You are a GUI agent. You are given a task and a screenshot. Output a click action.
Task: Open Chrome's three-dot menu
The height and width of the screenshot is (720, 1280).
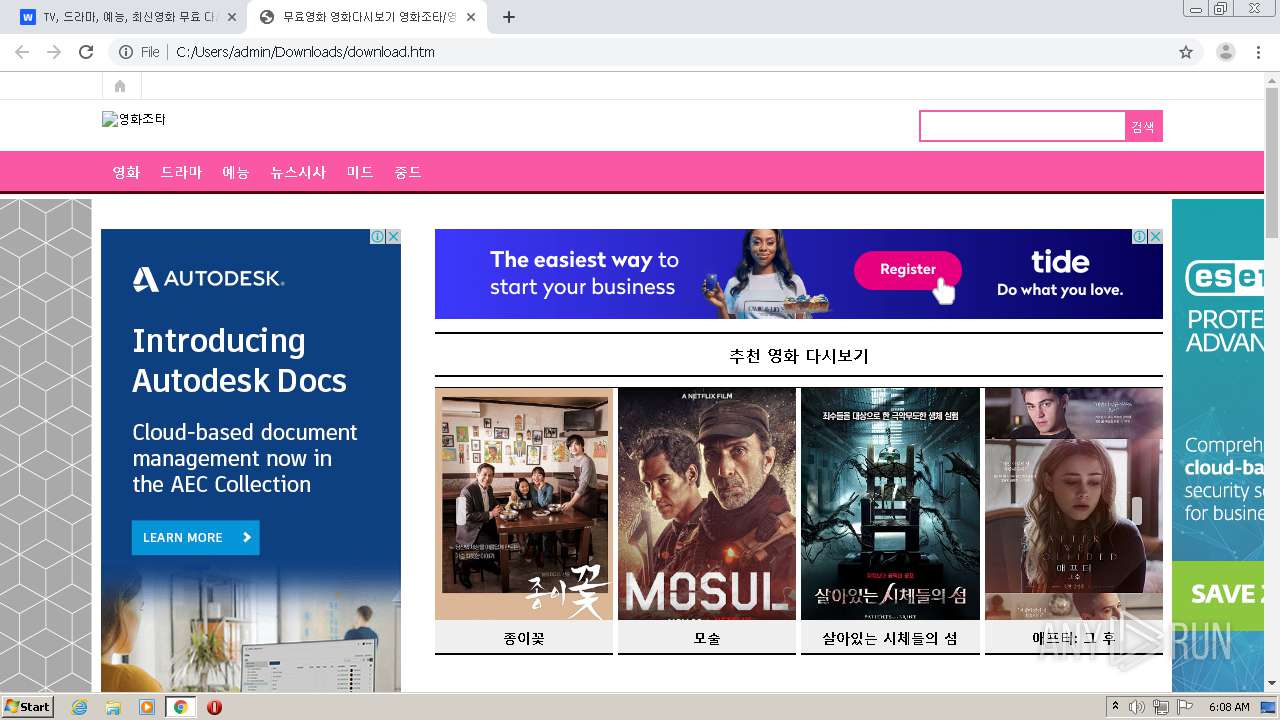point(1258,52)
